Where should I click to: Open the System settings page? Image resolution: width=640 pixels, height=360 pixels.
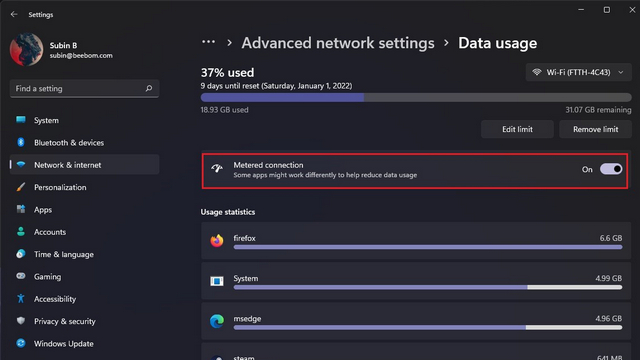tap(84, 120)
